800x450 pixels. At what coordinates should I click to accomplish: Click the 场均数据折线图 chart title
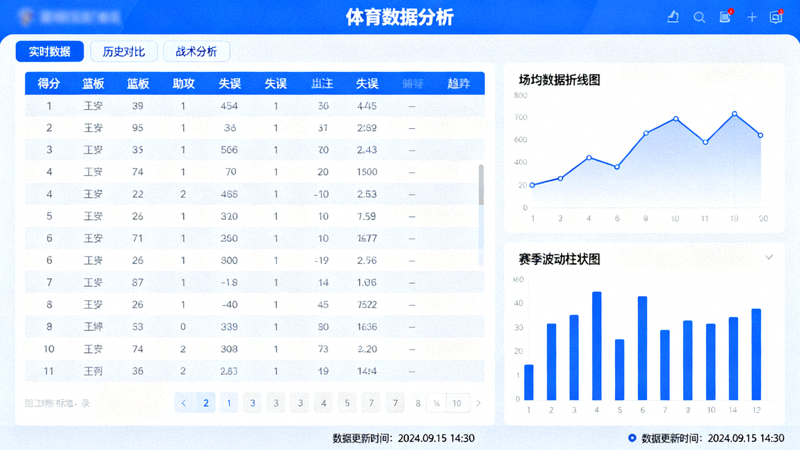(x=559, y=80)
